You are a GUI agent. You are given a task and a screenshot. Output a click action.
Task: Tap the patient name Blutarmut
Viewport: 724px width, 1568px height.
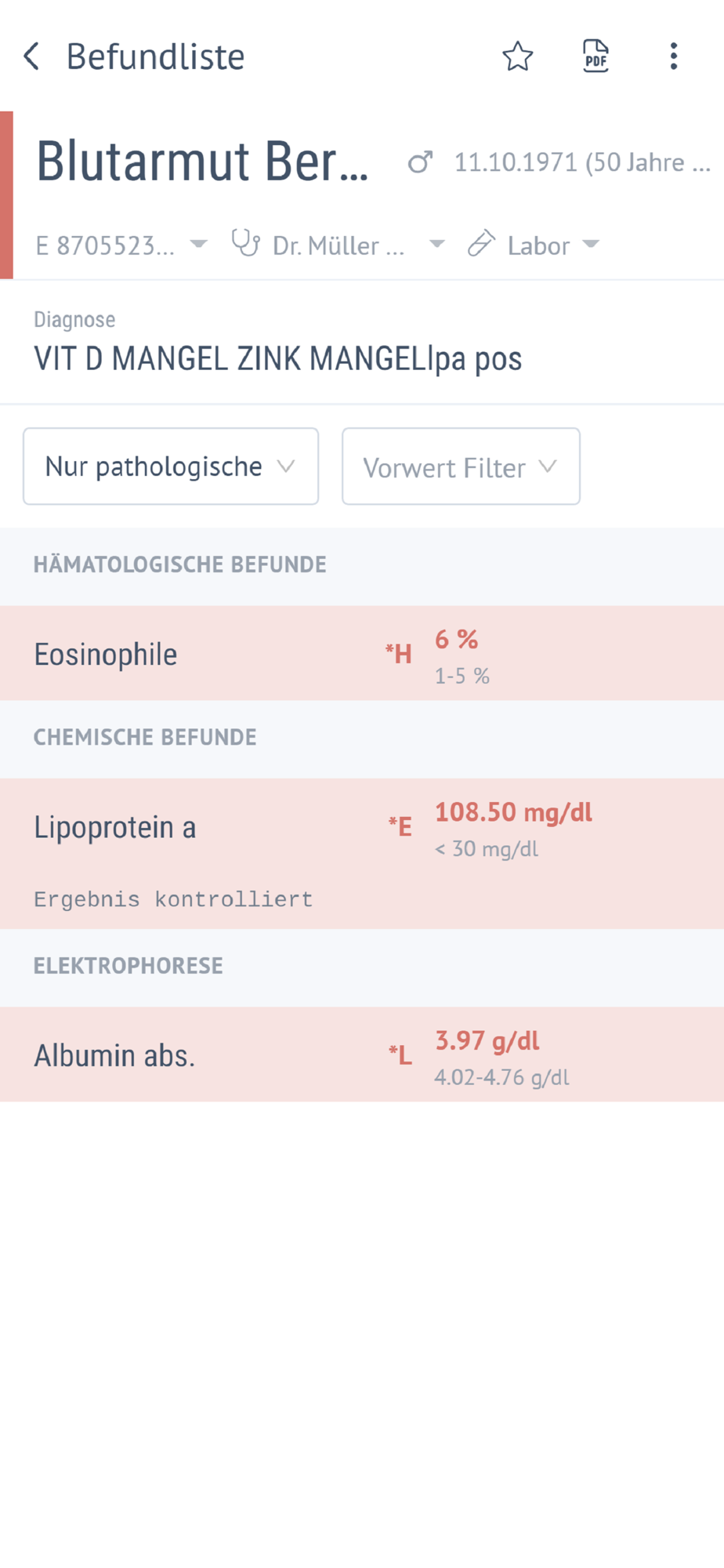tap(202, 162)
